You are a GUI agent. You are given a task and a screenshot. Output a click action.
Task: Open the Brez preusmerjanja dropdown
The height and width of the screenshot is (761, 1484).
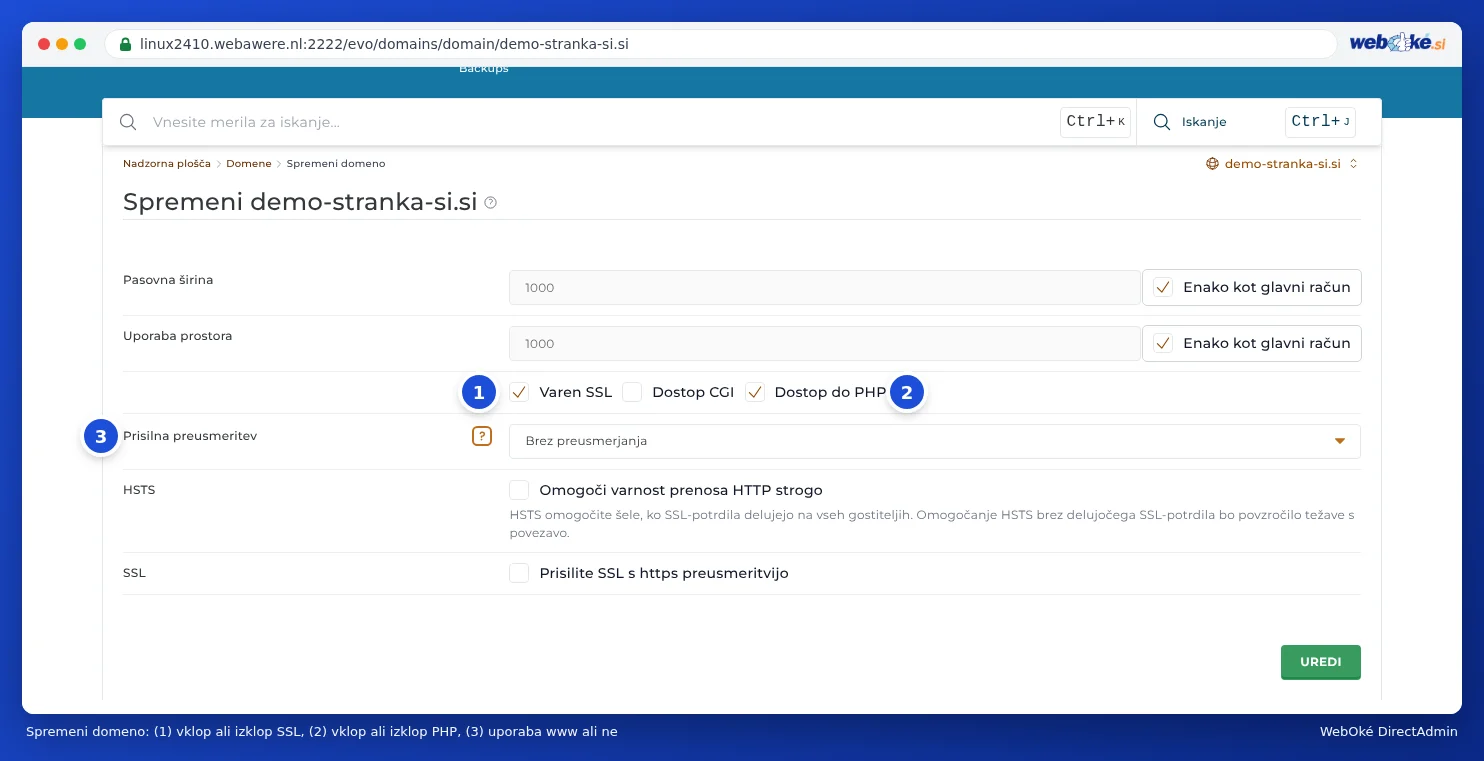(935, 441)
